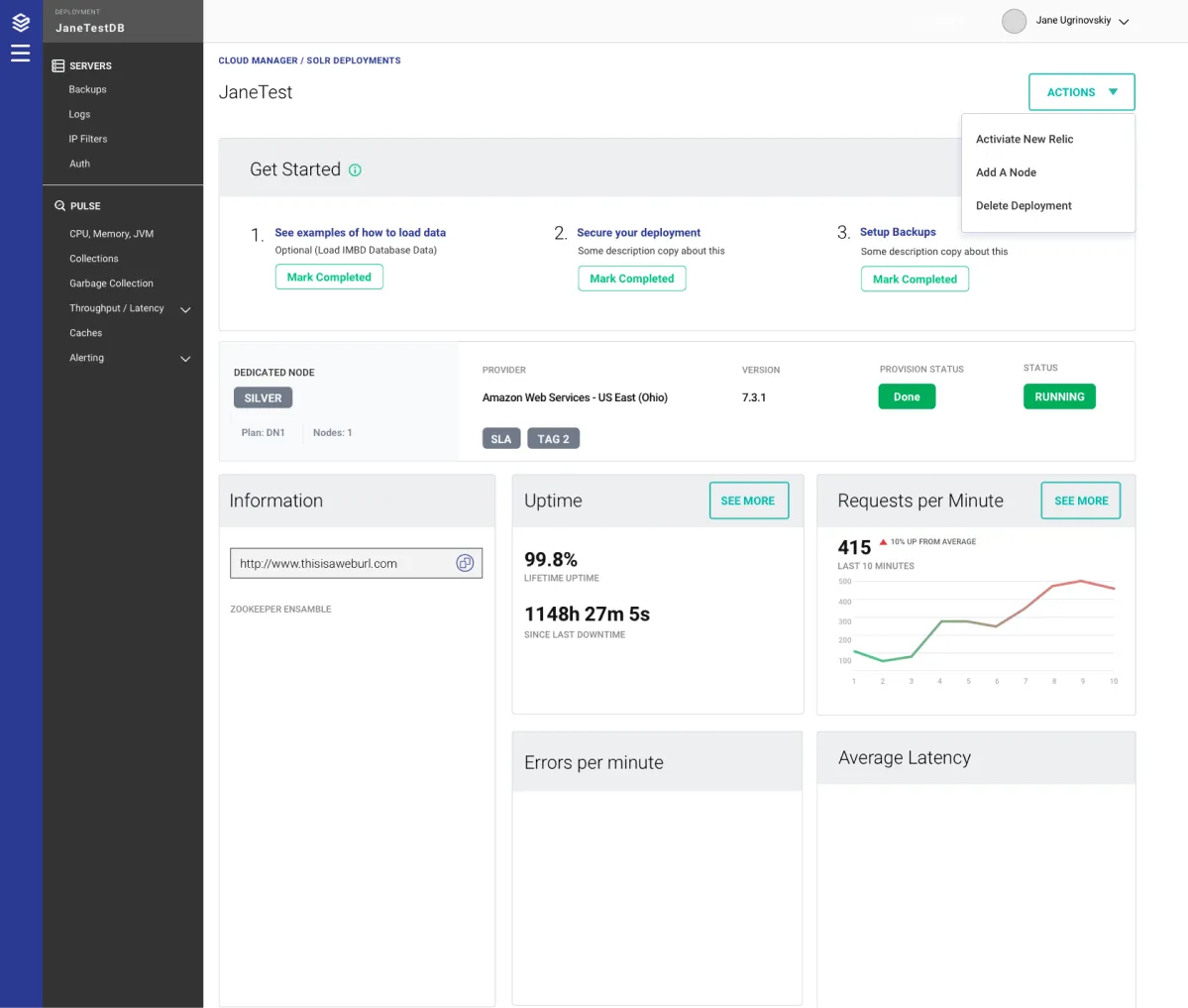Click the Servers list icon

57,66
